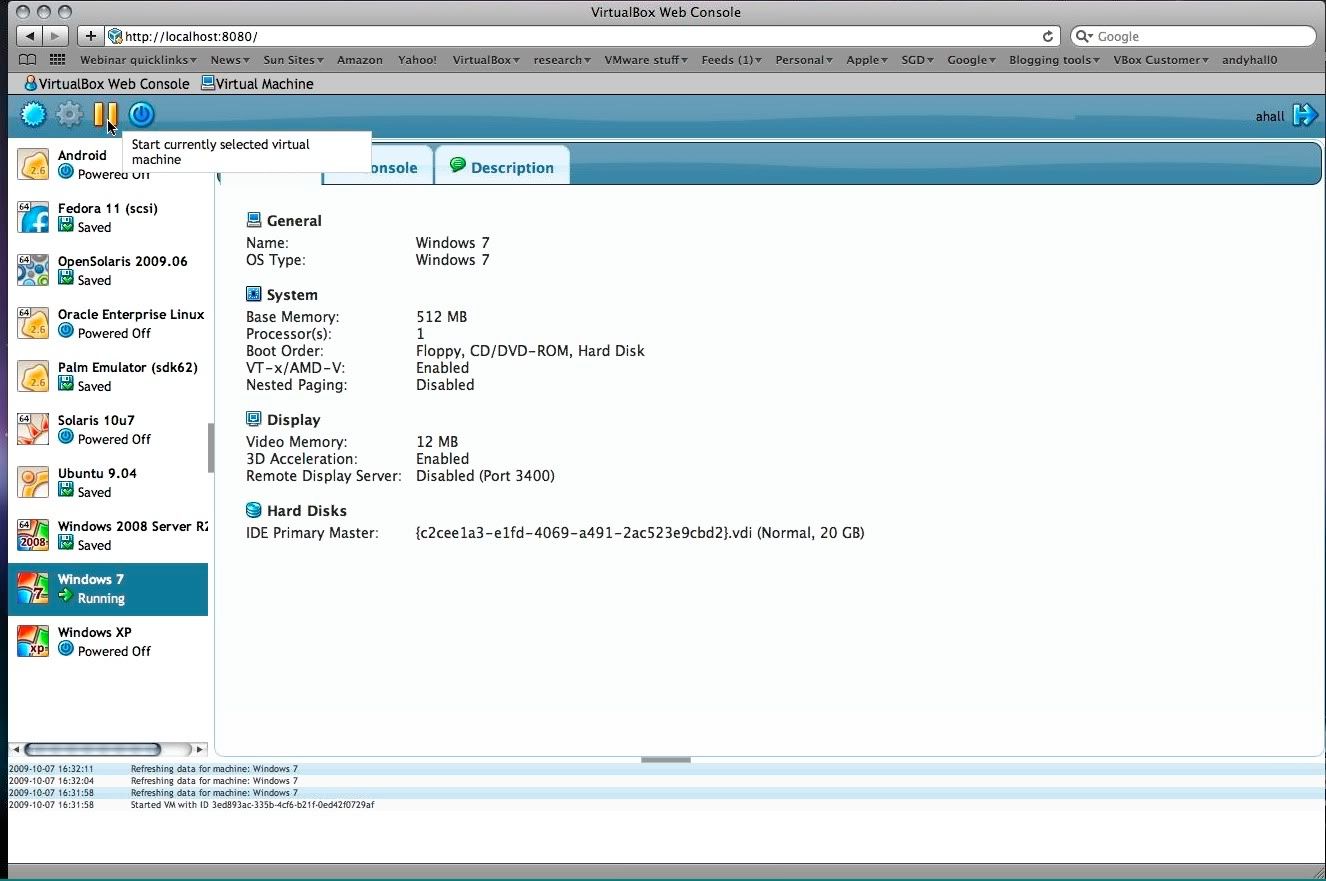
Task: Go back with Safari back button
Action: [x=30, y=36]
